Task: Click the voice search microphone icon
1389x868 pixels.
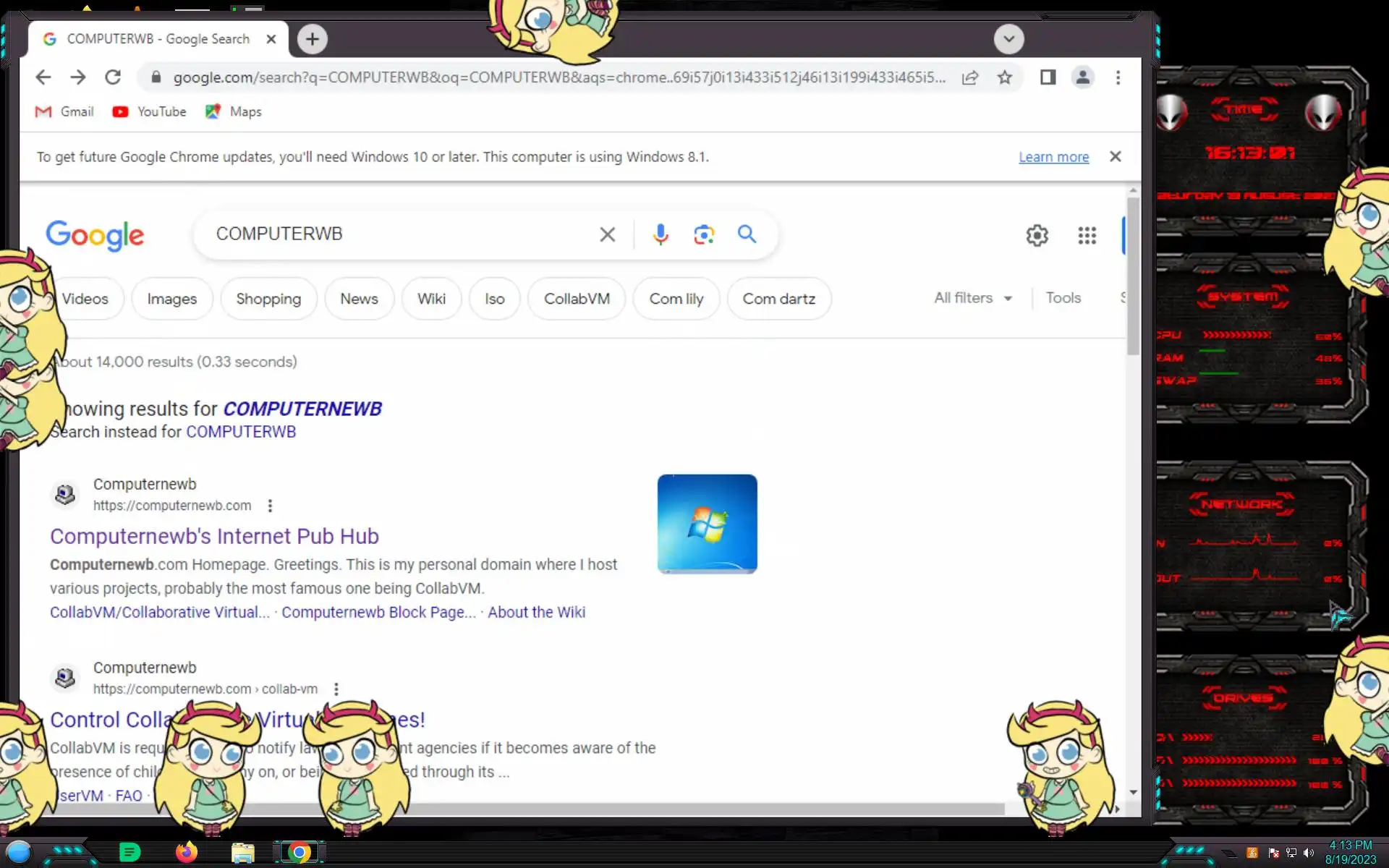Action: click(x=660, y=234)
